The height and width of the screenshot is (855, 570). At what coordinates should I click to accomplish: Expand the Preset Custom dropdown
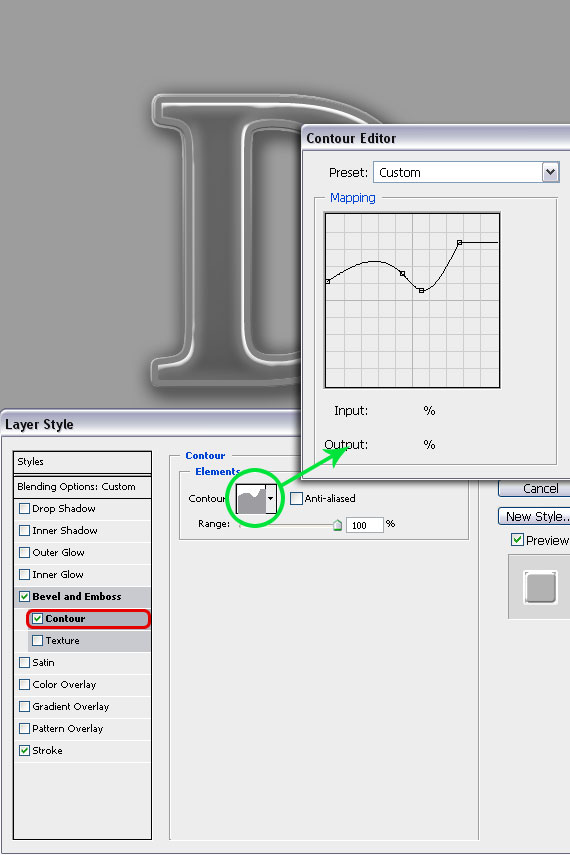tap(550, 172)
